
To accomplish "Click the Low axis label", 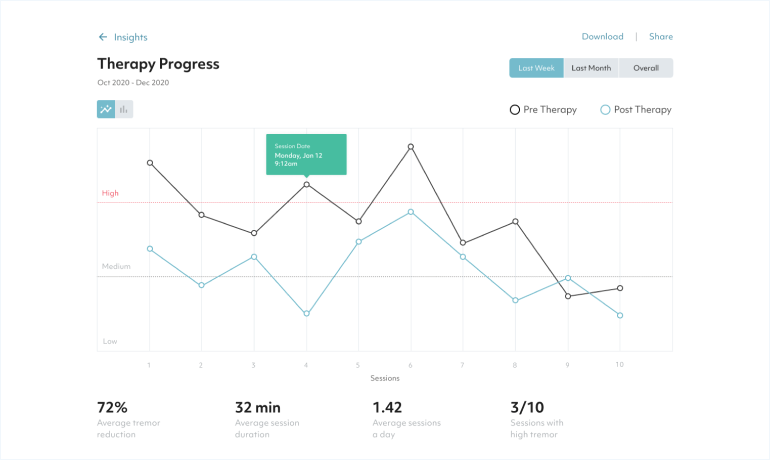I will pyautogui.click(x=110, y=341).
